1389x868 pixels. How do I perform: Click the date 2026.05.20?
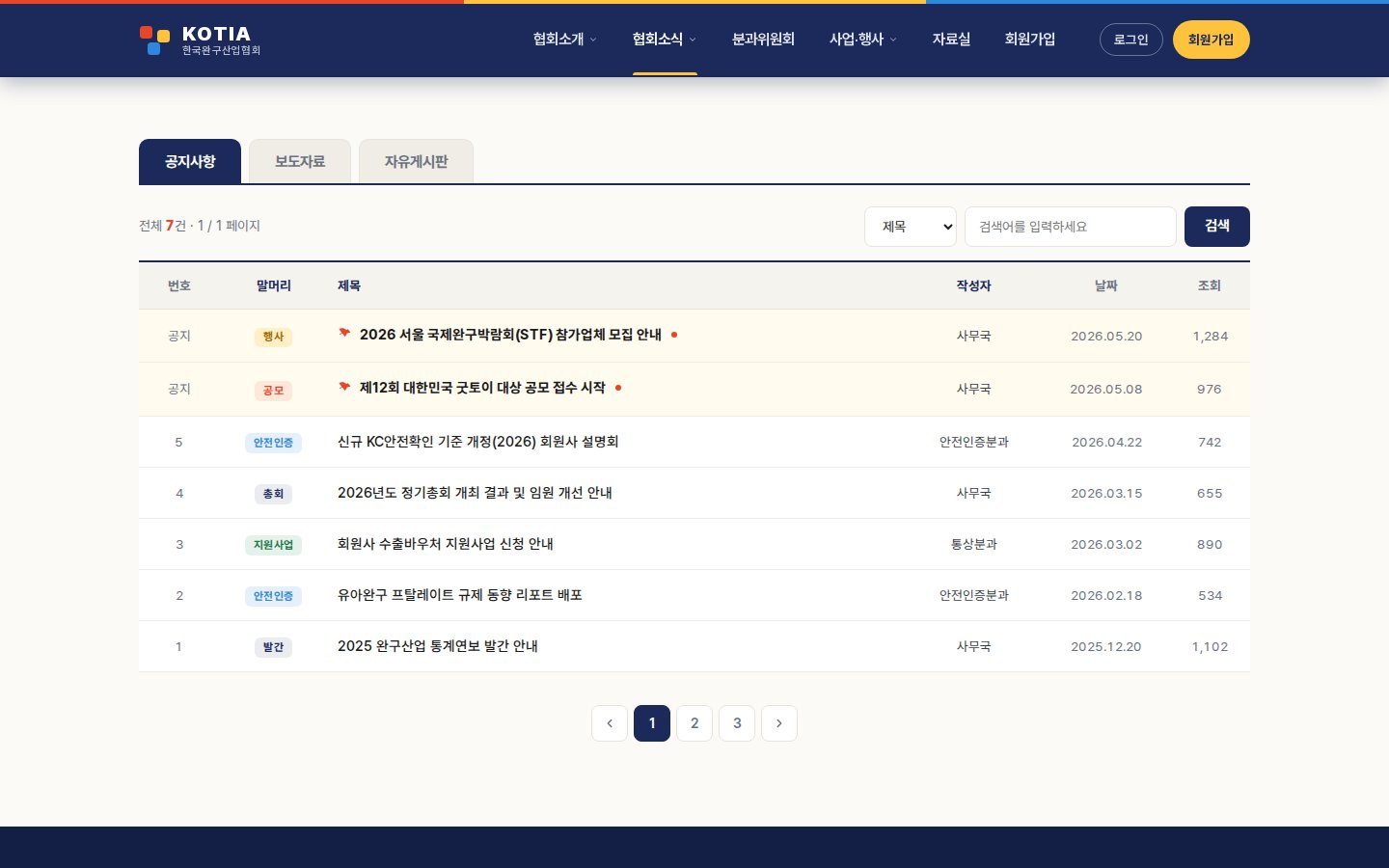pyautogui.click(x=1106, y=336)
